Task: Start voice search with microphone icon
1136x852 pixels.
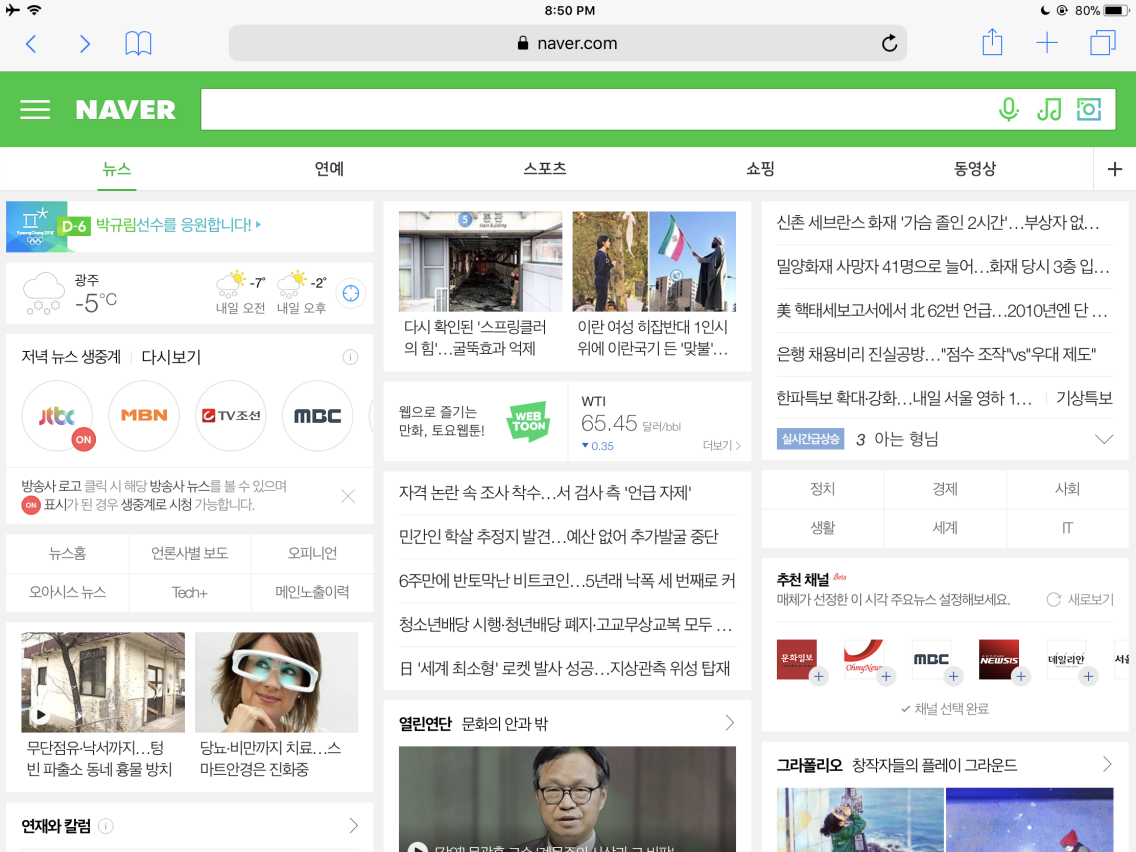Action: [x=1008, y=109]
